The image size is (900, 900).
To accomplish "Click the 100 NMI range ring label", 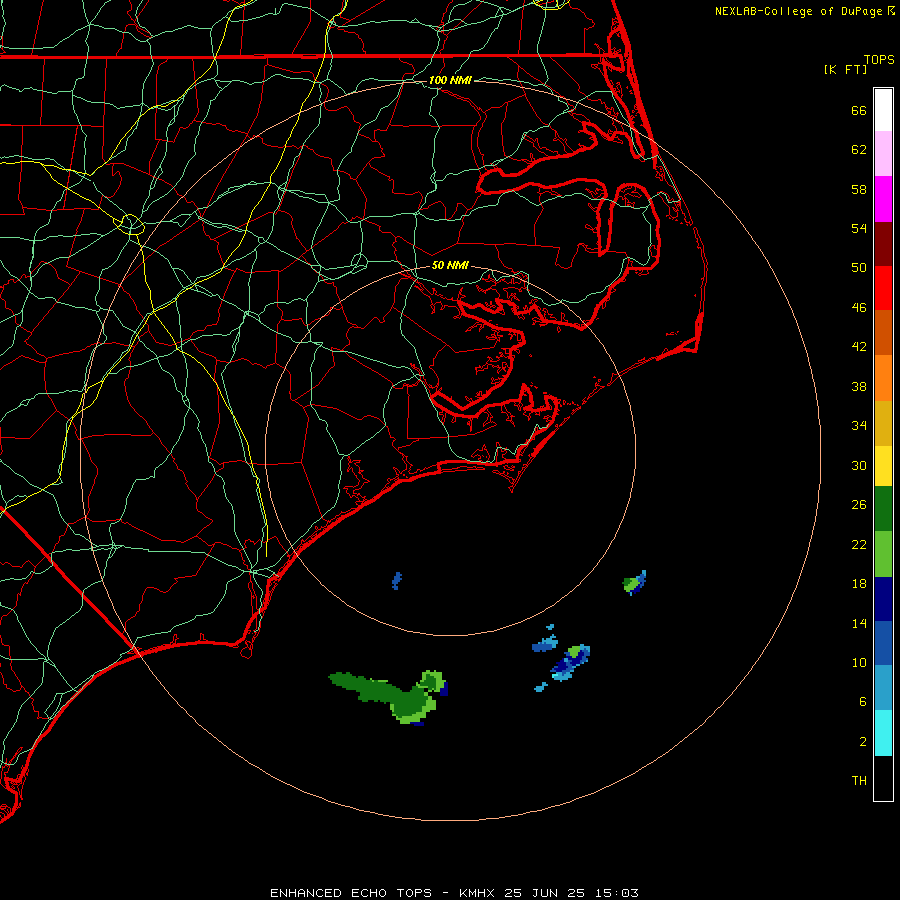I will click(450, 80).
